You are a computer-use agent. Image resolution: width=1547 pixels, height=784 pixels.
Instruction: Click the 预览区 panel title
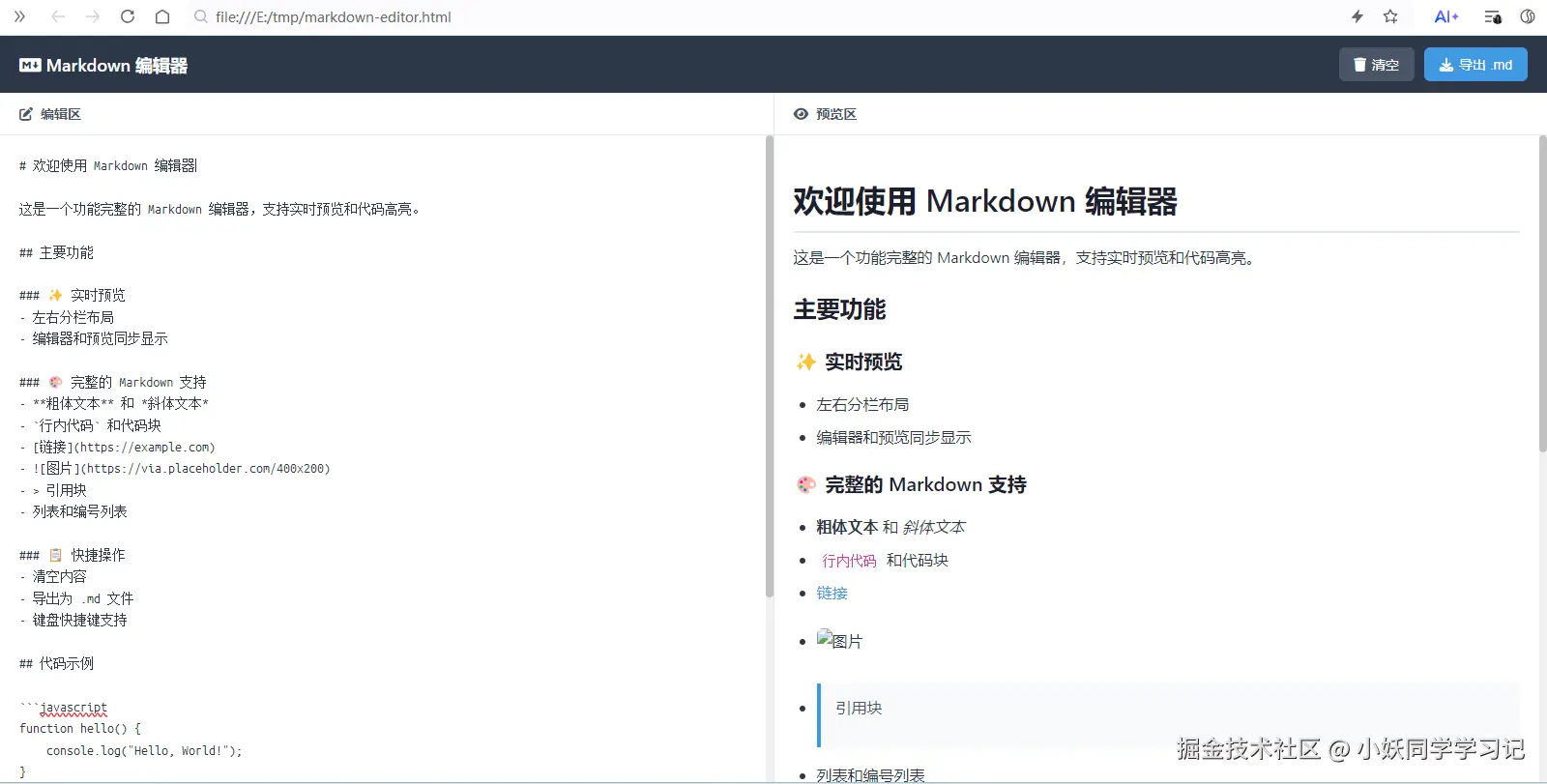coord(836,114)
